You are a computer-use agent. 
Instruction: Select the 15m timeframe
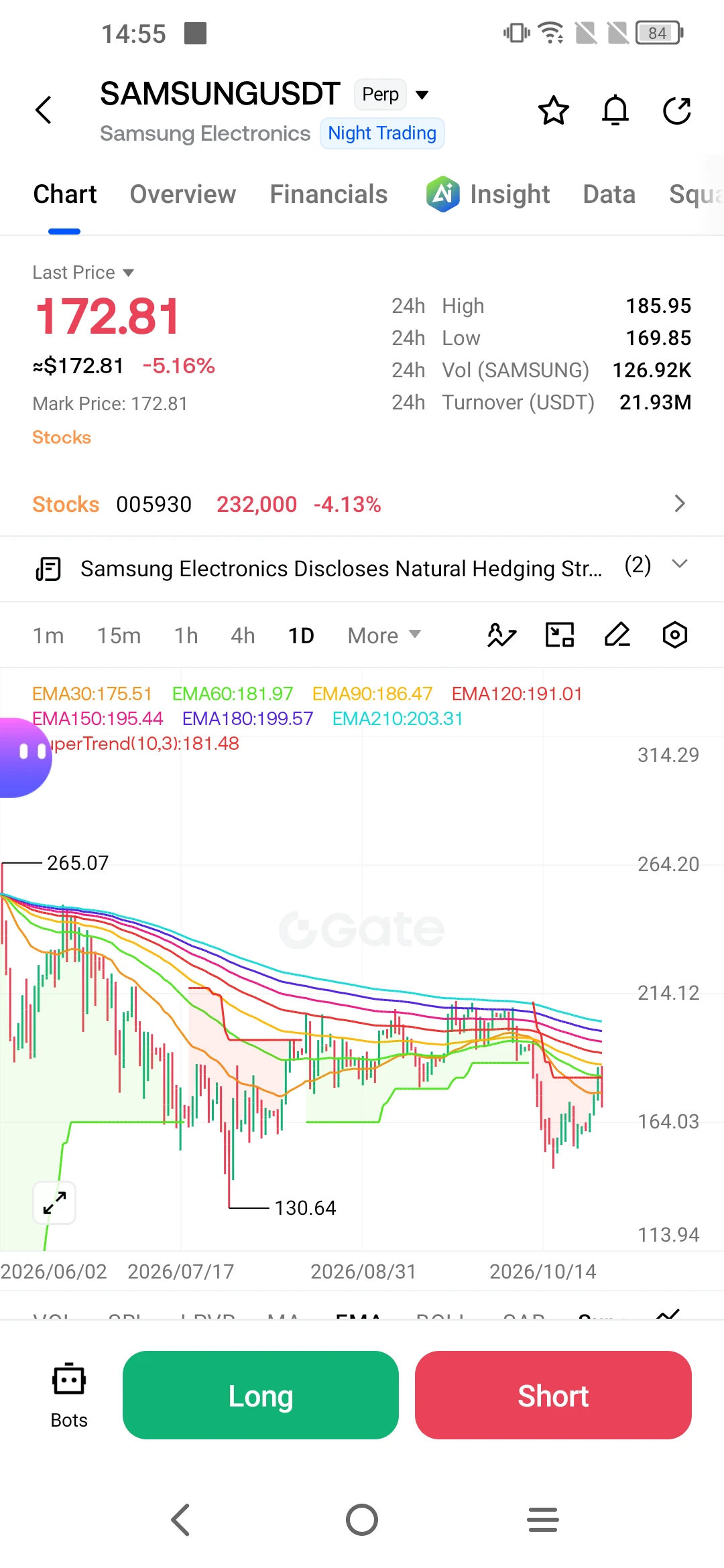tap(119, 635)
